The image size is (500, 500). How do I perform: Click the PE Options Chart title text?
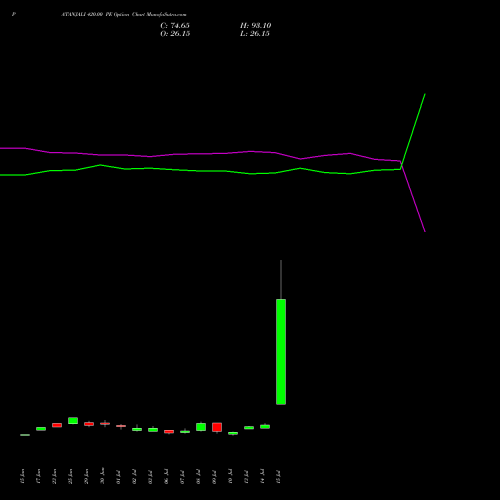tap(124, 15)
